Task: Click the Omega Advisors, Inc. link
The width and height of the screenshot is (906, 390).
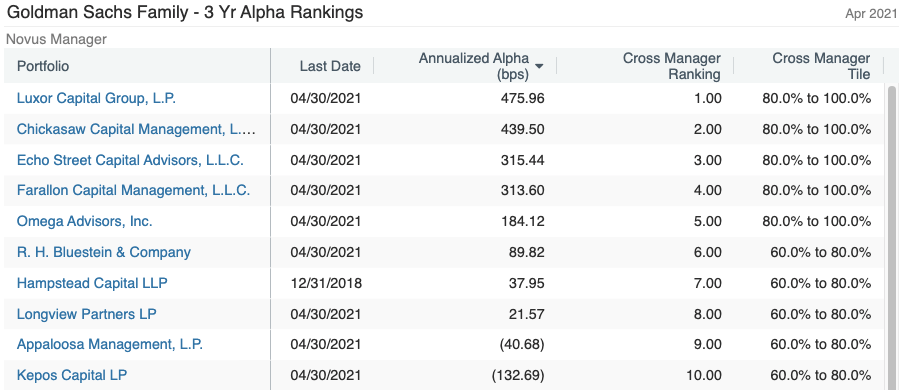Action: [84, 221]
